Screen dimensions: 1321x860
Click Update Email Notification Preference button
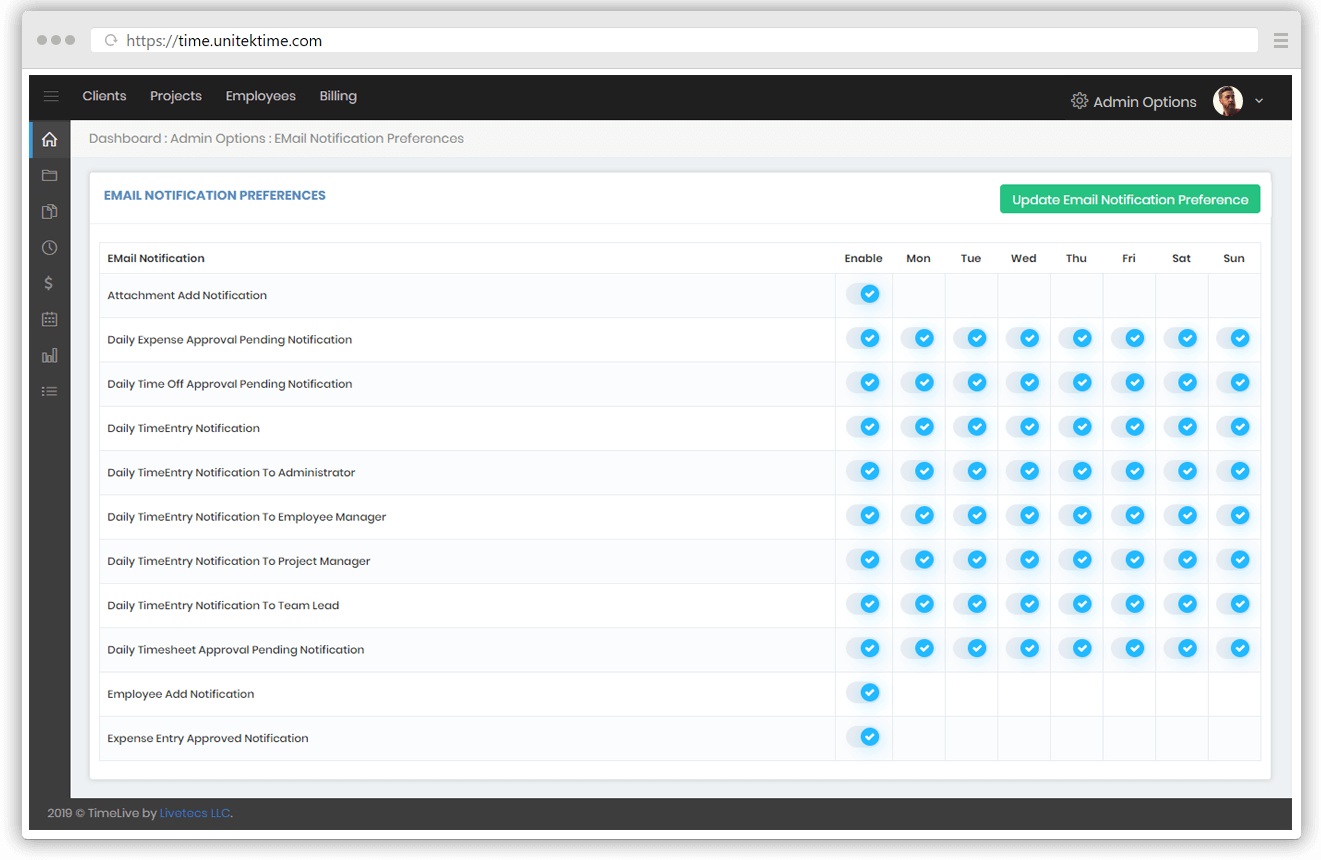[1129, 200]
